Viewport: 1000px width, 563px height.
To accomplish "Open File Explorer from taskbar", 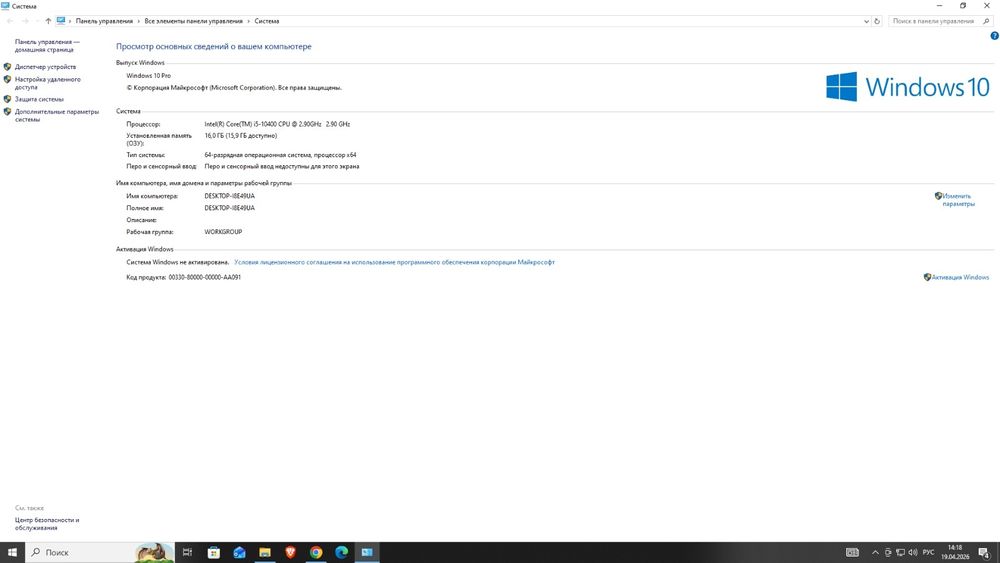I will coord(265,552).
